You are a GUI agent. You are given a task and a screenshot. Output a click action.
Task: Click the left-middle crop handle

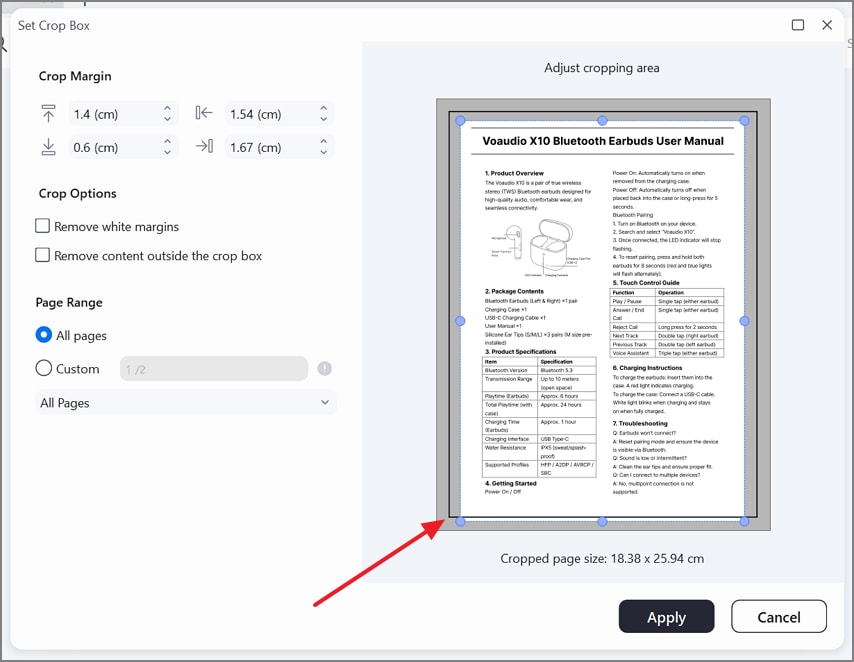(x=460, y=321)
